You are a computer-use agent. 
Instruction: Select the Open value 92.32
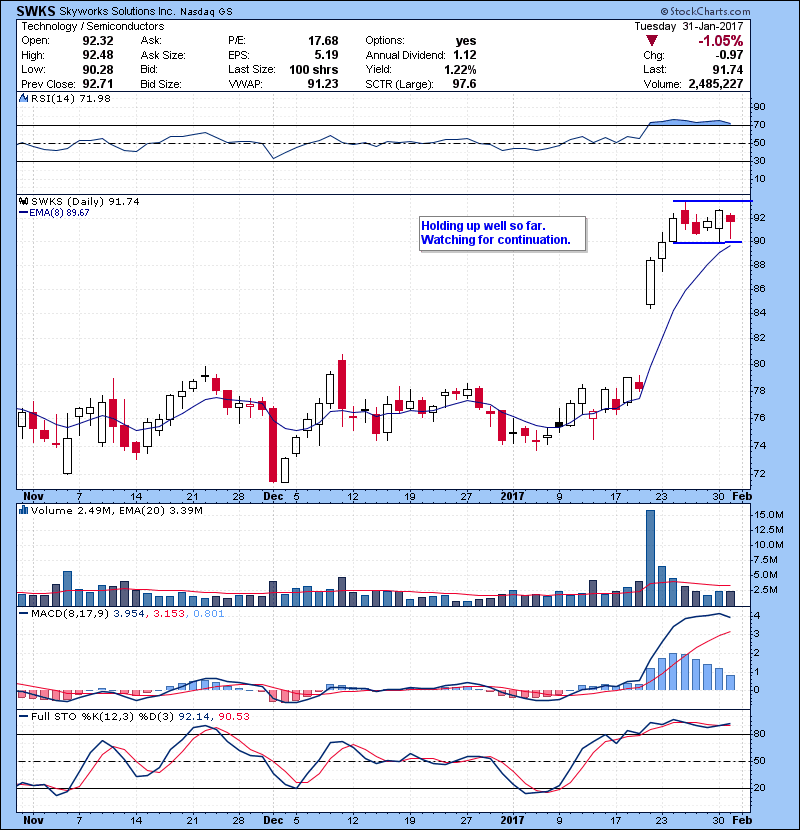point(97,41)
